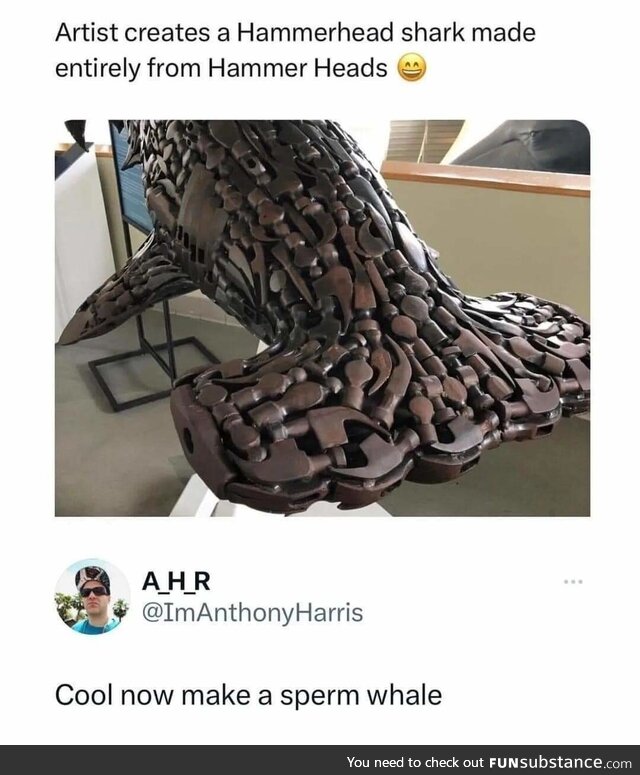Image resolution: width=640 pixels, height=775 pixels.
Task: Click the grinning emoji in the caption
Action: 412,69
